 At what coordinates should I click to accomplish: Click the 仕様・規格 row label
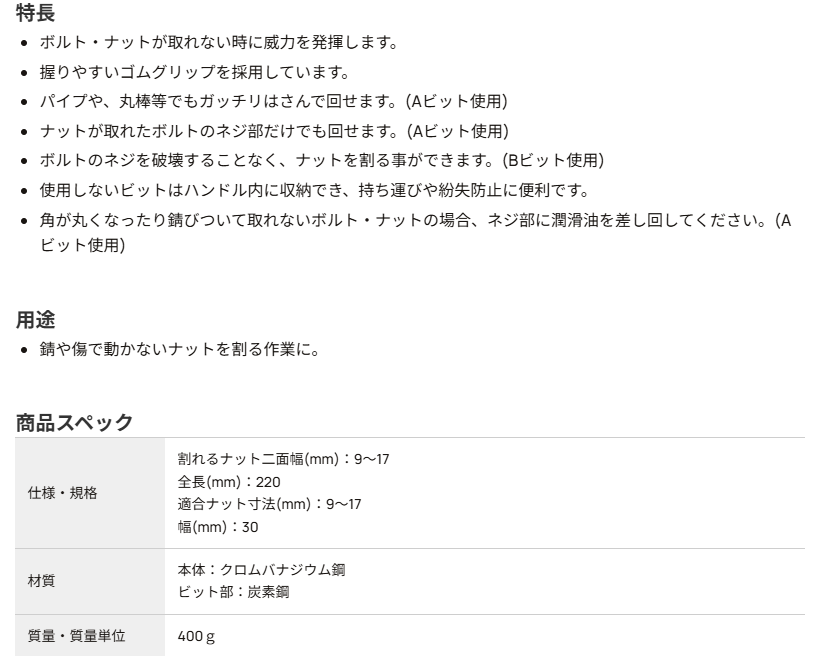[x=62, y=492]
